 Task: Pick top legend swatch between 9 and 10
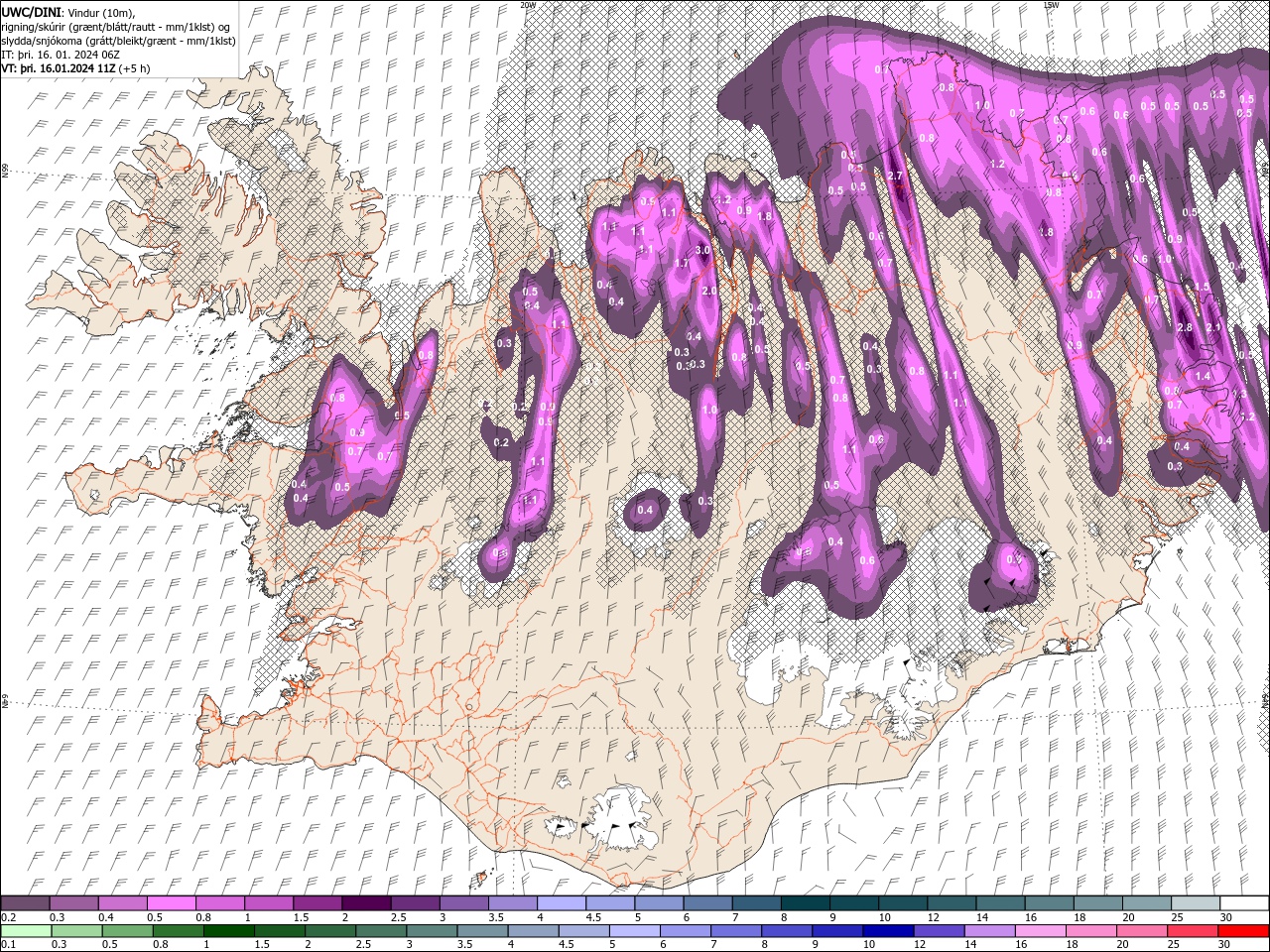pos(852,903)
